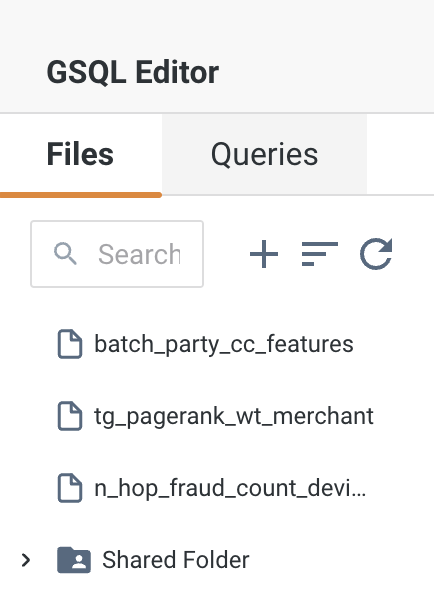Click the orange underline beneath the Files tab

point(81,195)
